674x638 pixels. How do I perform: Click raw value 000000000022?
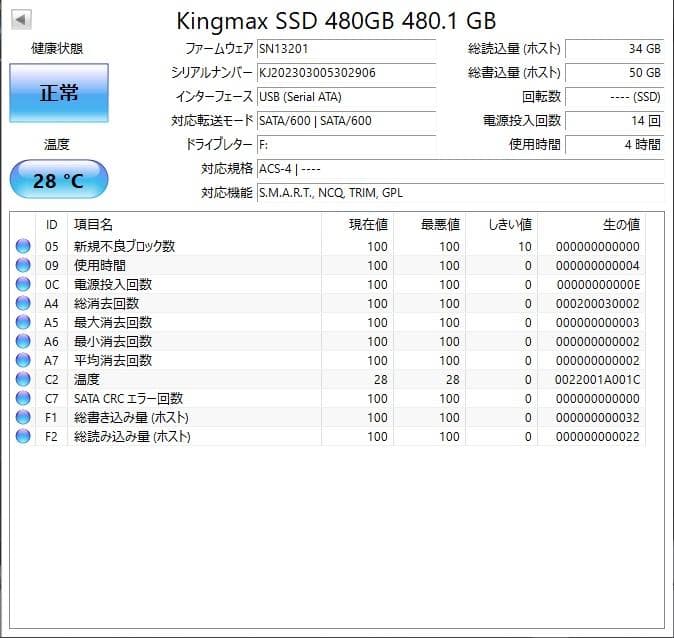pyautogui.click(x=597, y=436)
